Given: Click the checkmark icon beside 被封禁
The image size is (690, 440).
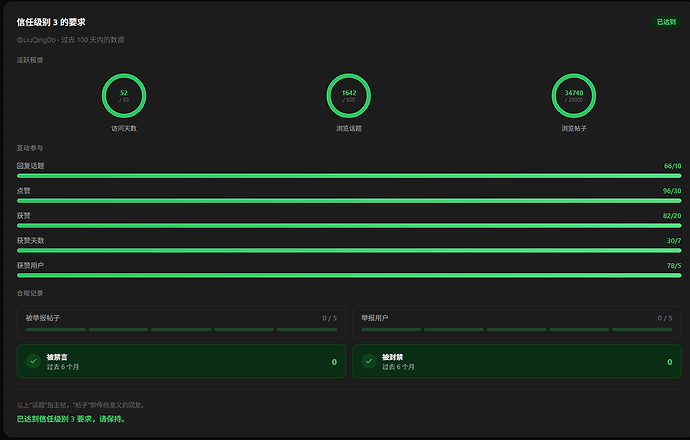Looking at the screenshot, I should (369, 361).
